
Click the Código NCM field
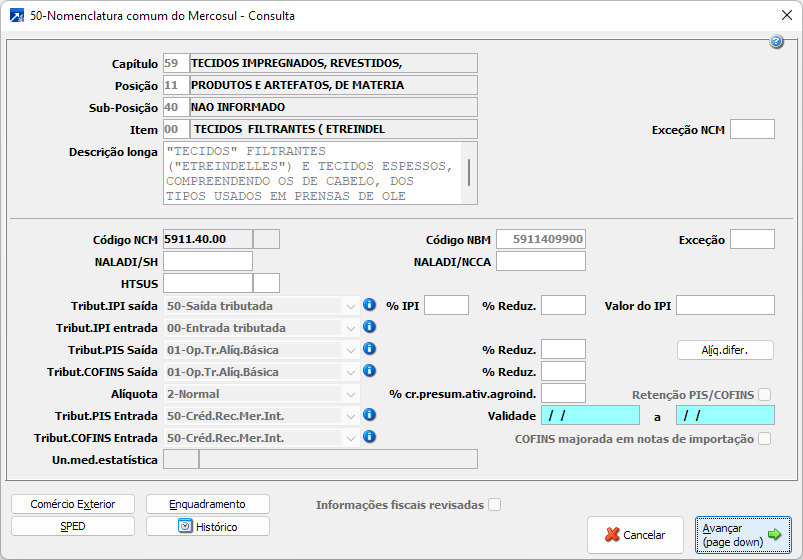pos(208,239)
